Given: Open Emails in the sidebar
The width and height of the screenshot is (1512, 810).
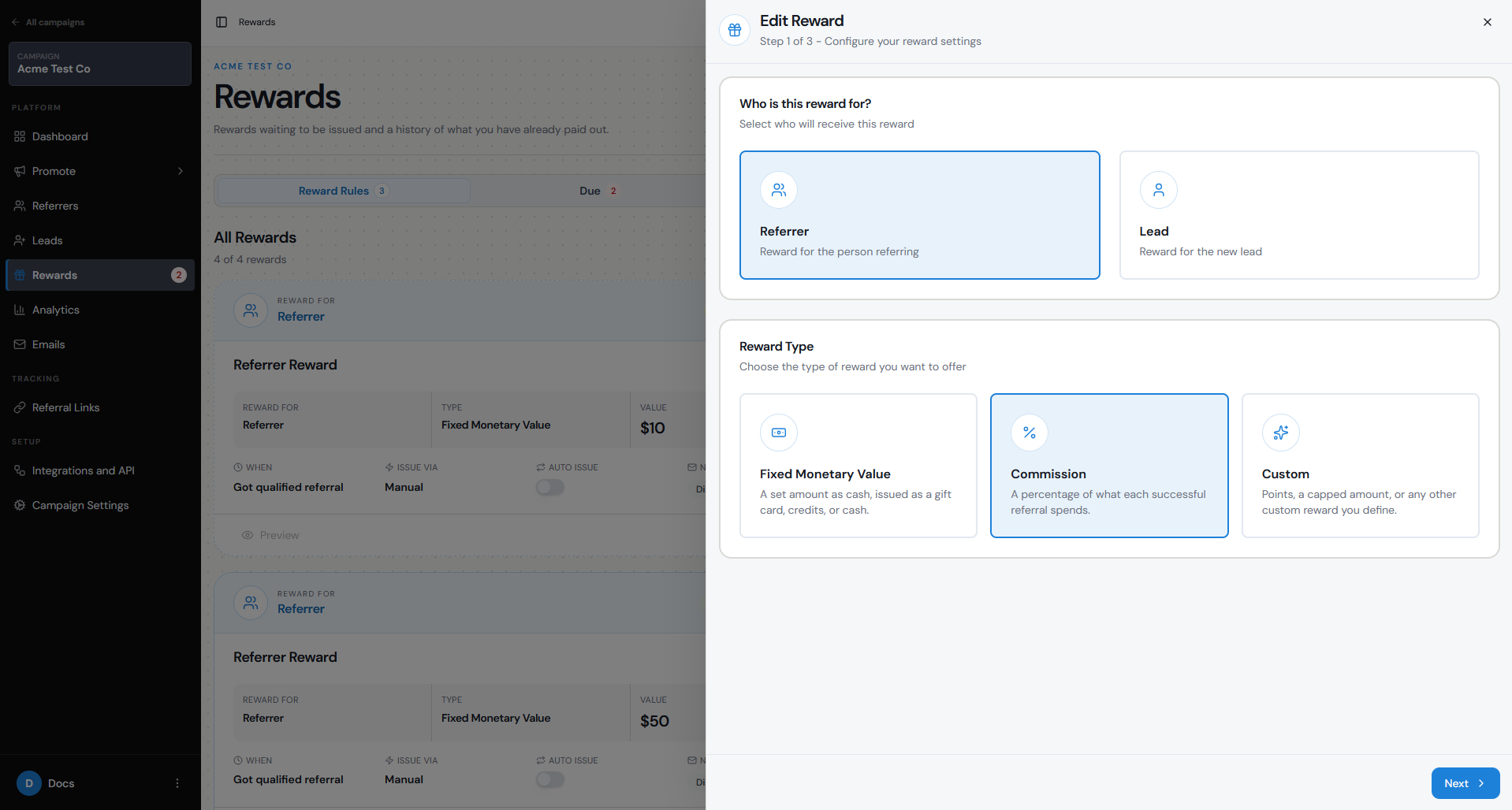Looking at the screenshot, I should 100,344.
